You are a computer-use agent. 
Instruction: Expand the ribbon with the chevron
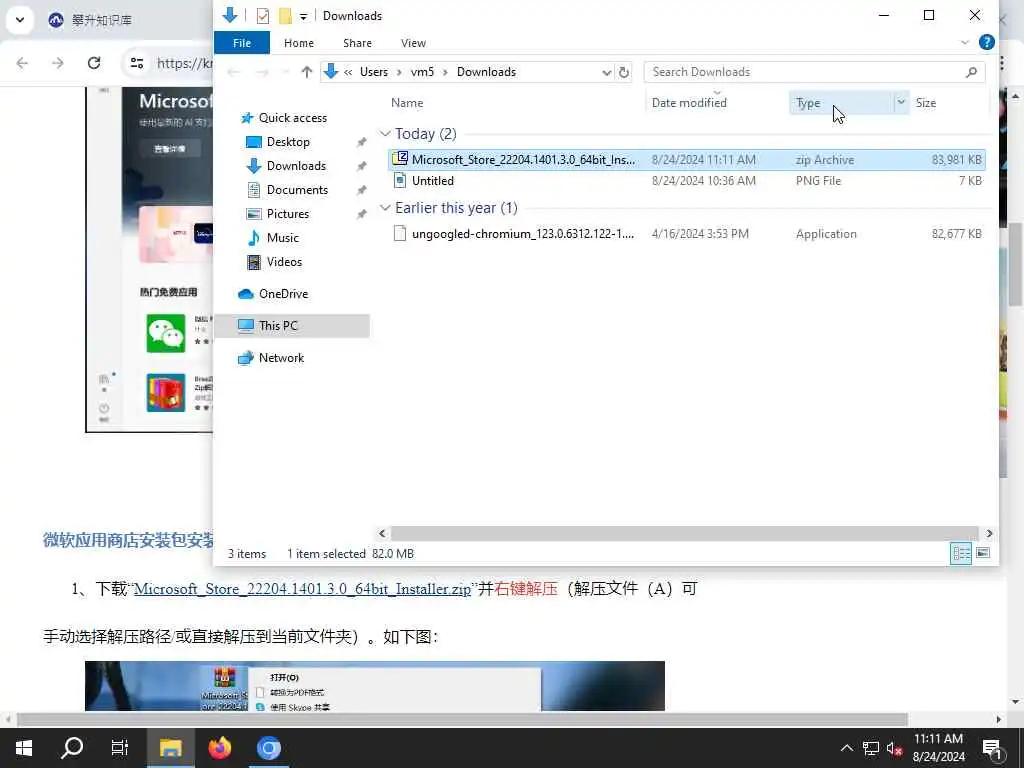point(965,42)
